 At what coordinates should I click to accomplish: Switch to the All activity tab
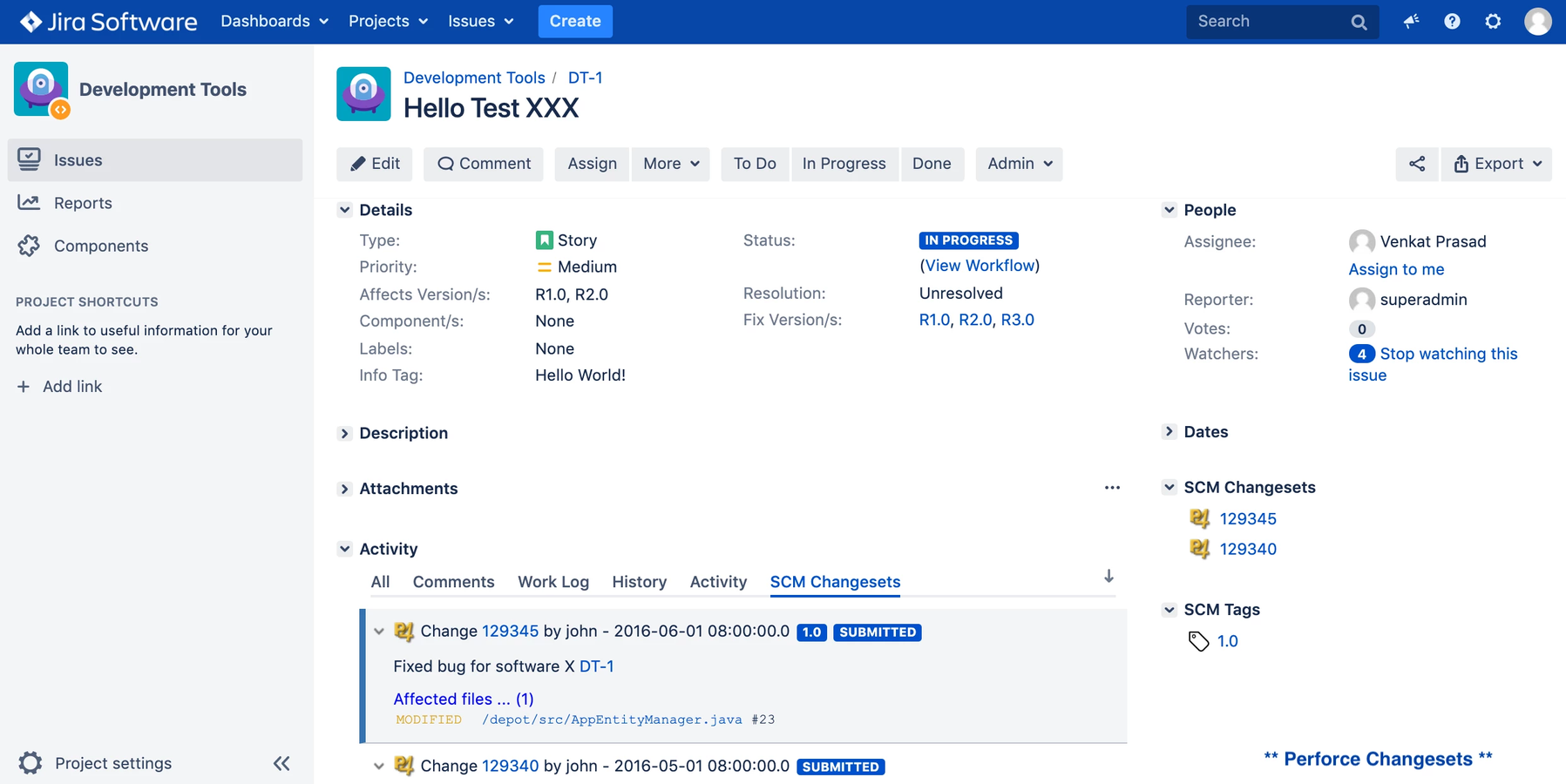tap(380, 582)
